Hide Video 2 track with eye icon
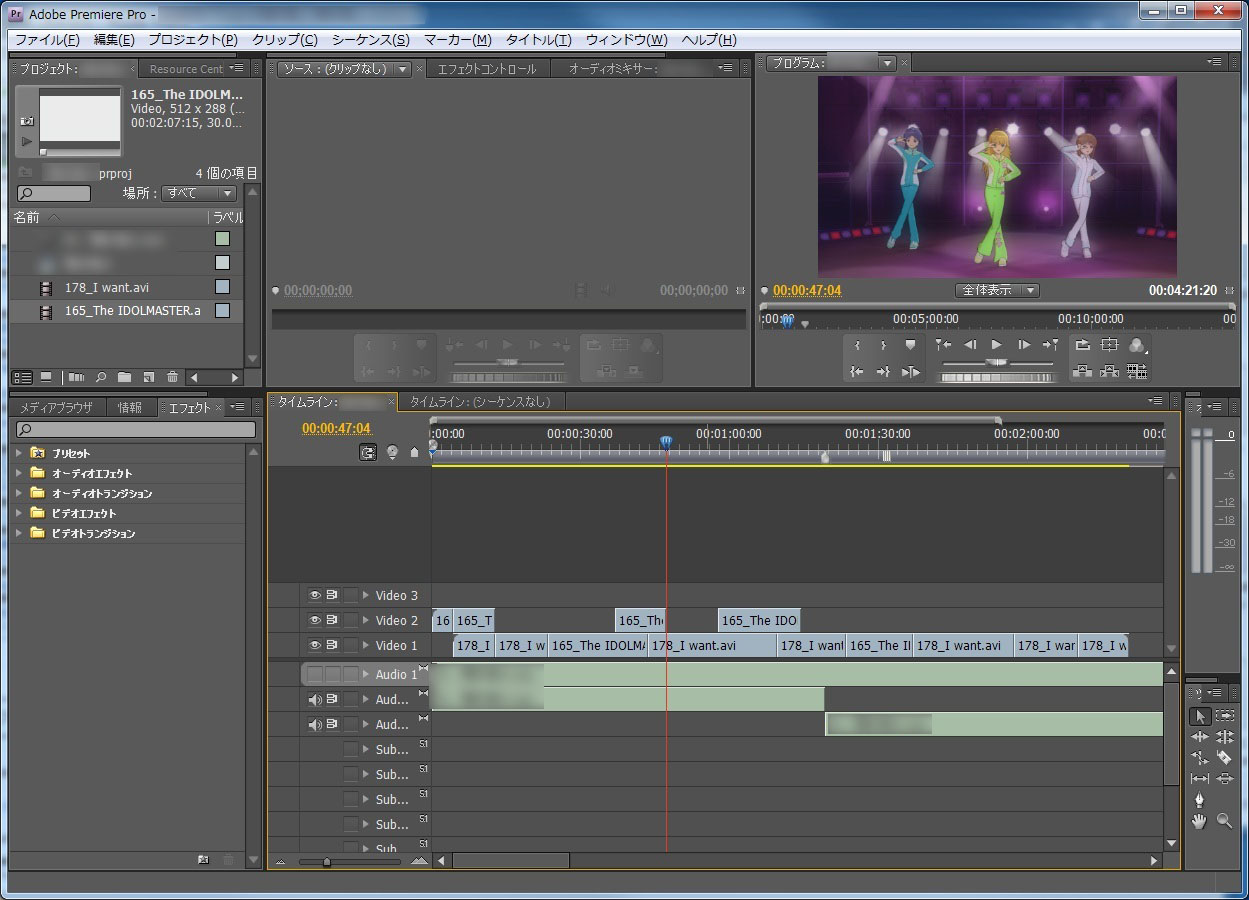The width and height of the screenshot is (1249, 900). tap(315, 620)
